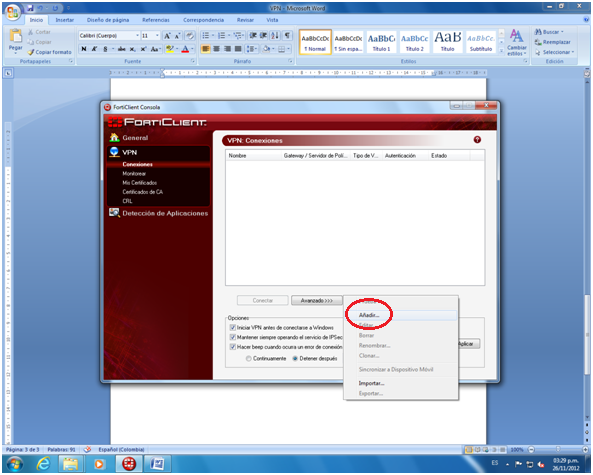
Task: Click Copiar formato format painter
Action: (x=50, y=52)
